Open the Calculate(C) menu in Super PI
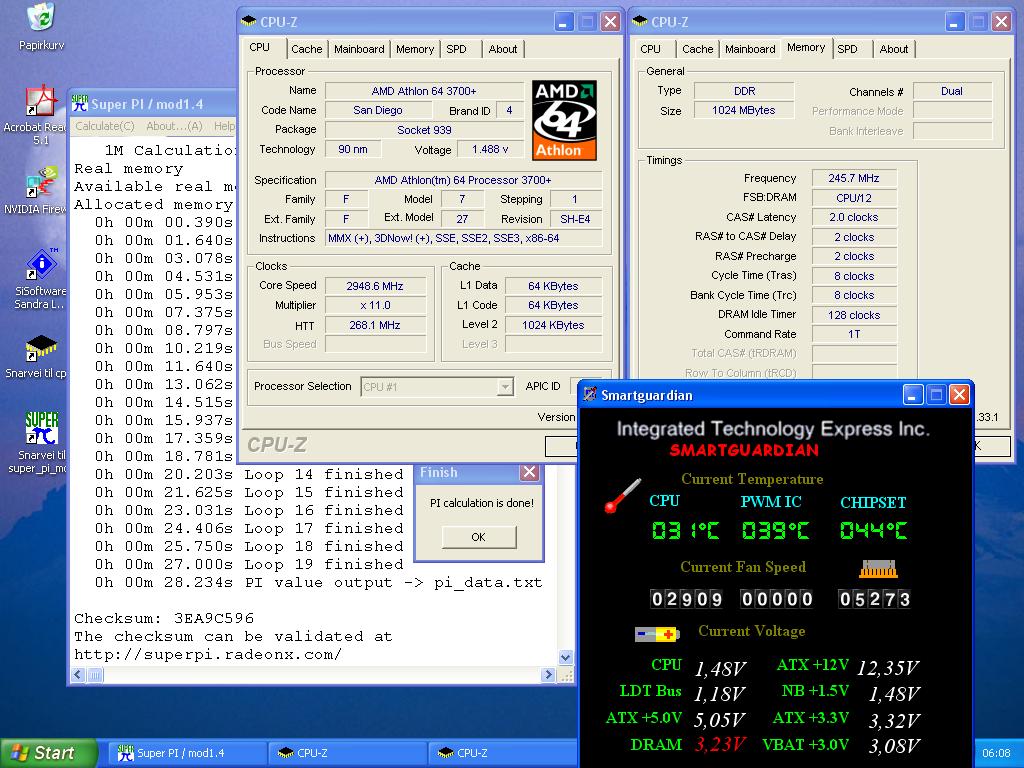 click(105, 126)
